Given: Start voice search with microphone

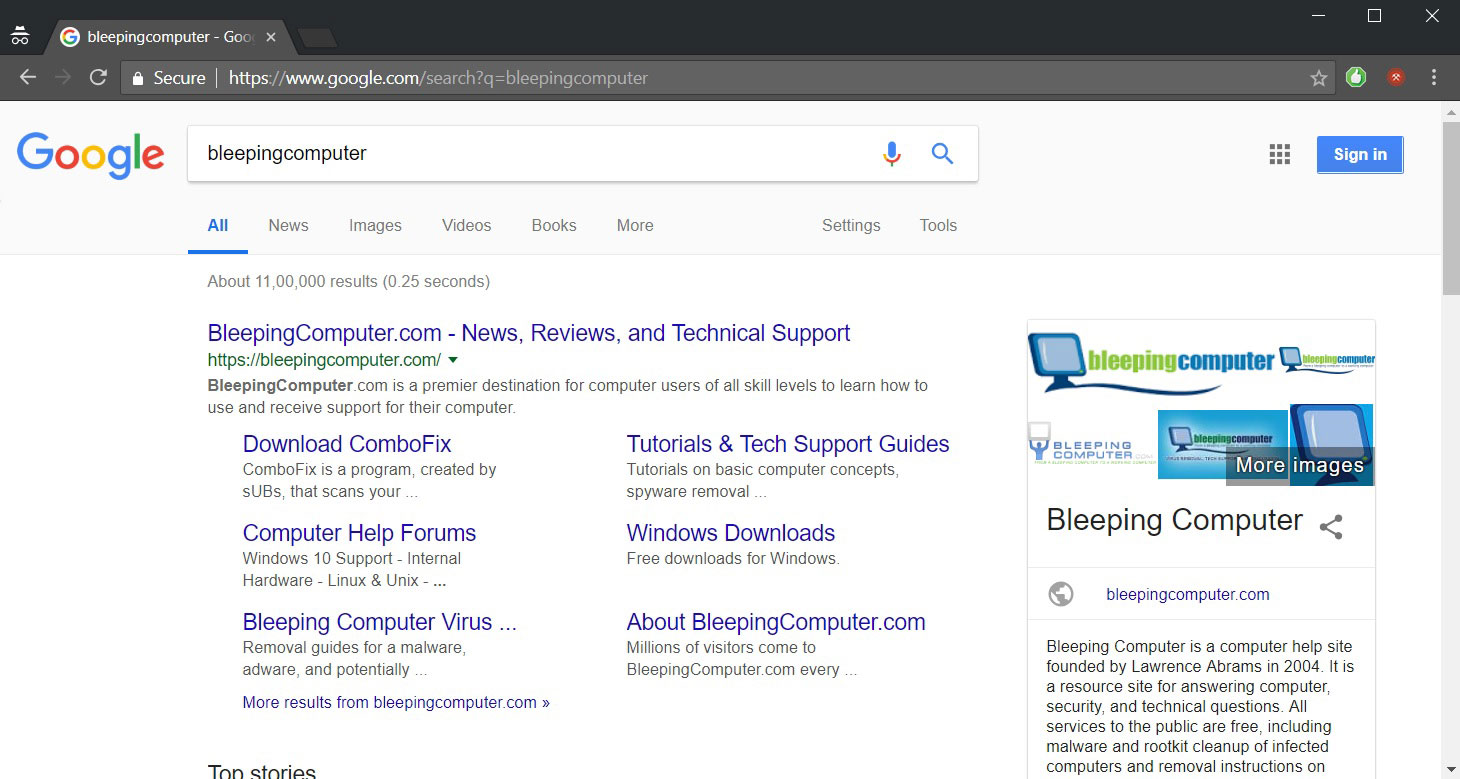Looking at the screenshot, I should [x=892, y=153].
